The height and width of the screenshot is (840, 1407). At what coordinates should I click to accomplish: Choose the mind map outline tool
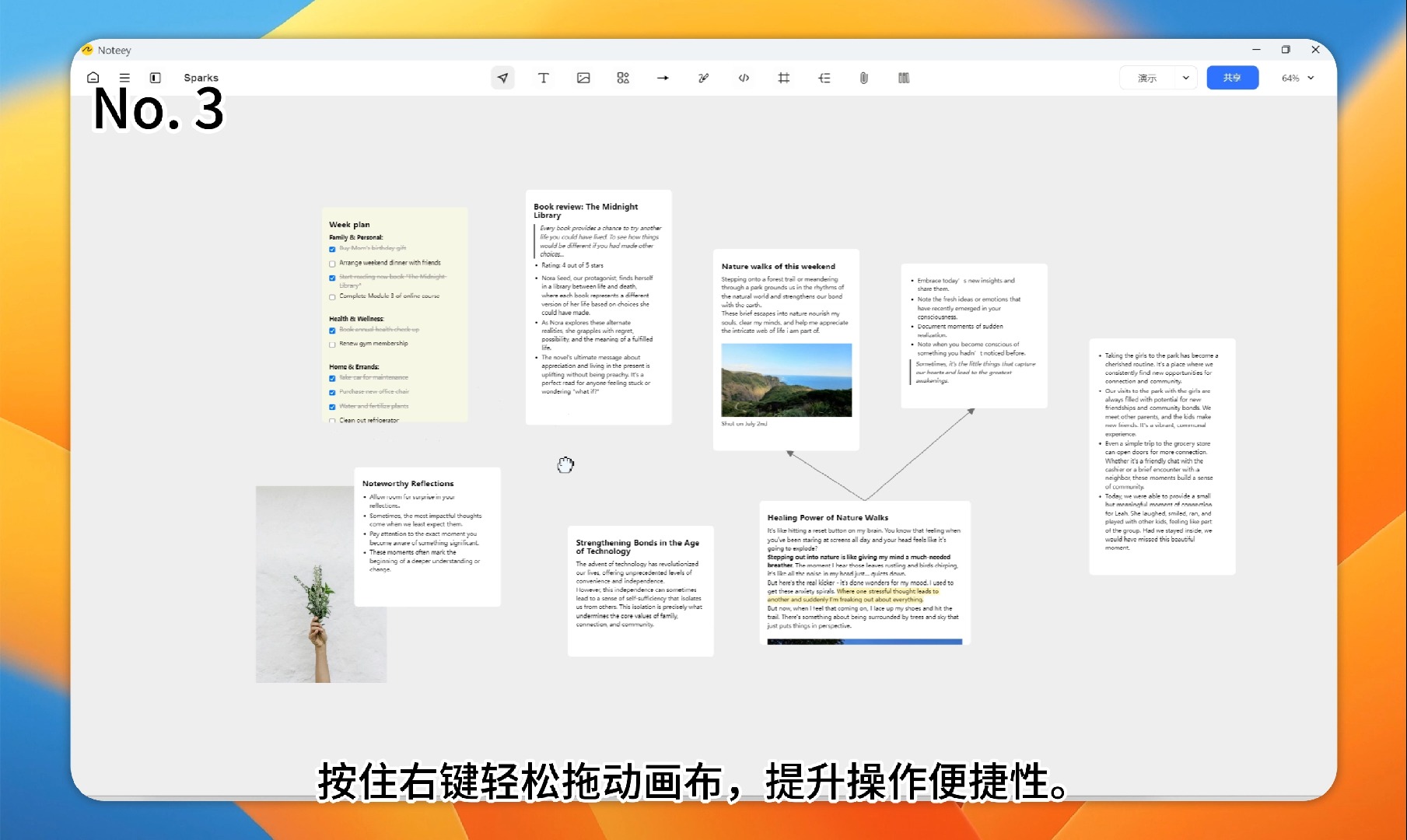coord(824,78)
